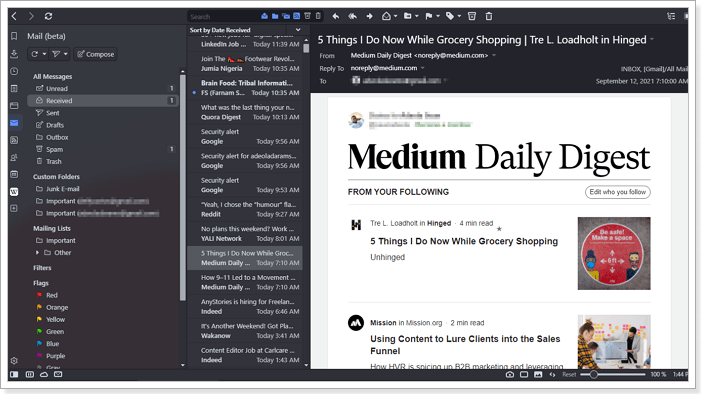Click the Reply All double-arrow icon
Viewport: 701px width, 394px height.
click(352, 16)
